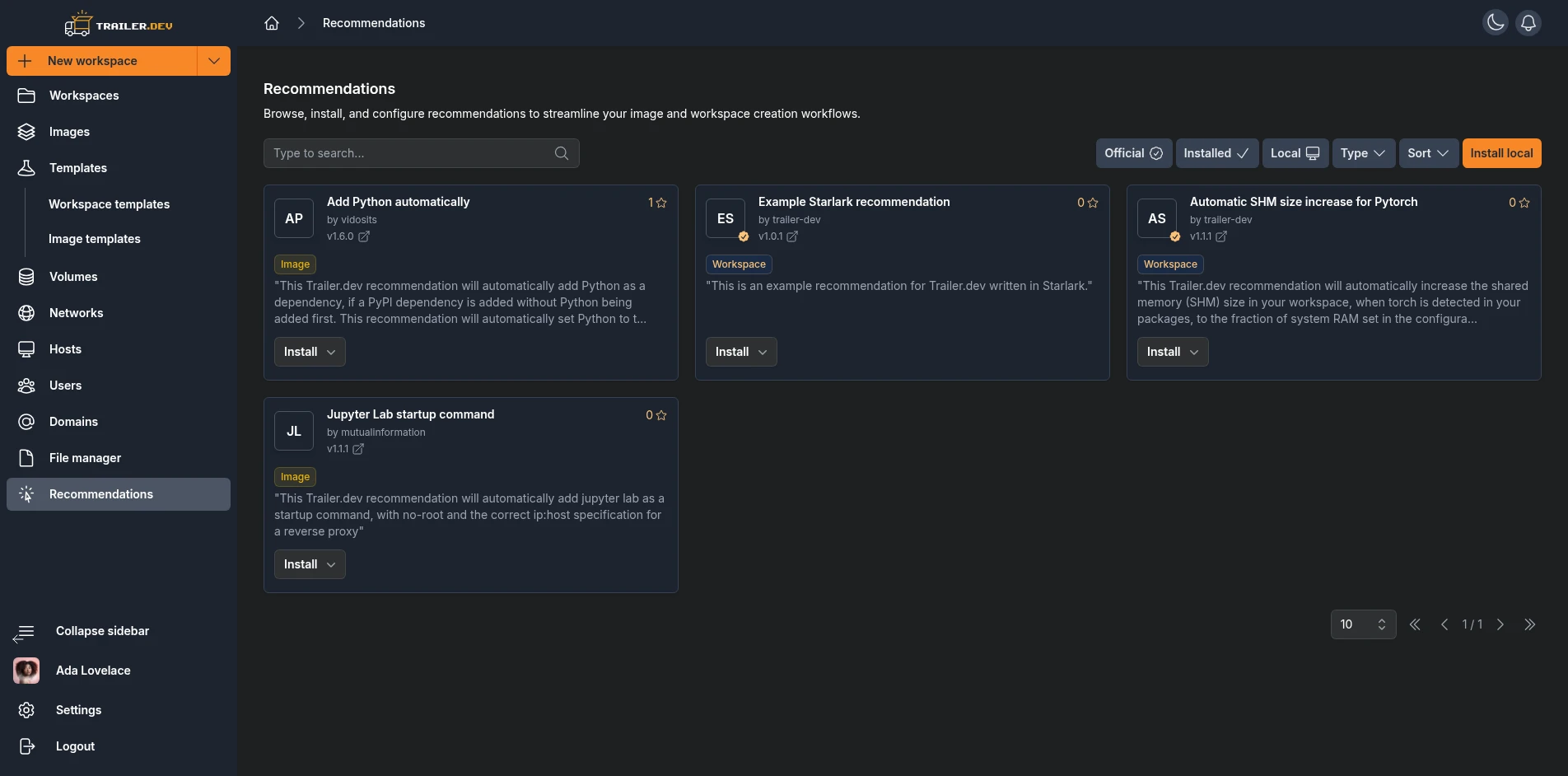Go to previous page chevron
The image size is (1568, 776).
coord(1444,624)
